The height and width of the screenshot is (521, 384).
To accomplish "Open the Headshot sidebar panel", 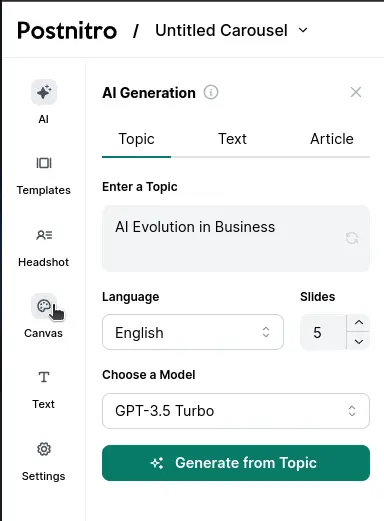I will pyautogui.click(x=44, y=235).
